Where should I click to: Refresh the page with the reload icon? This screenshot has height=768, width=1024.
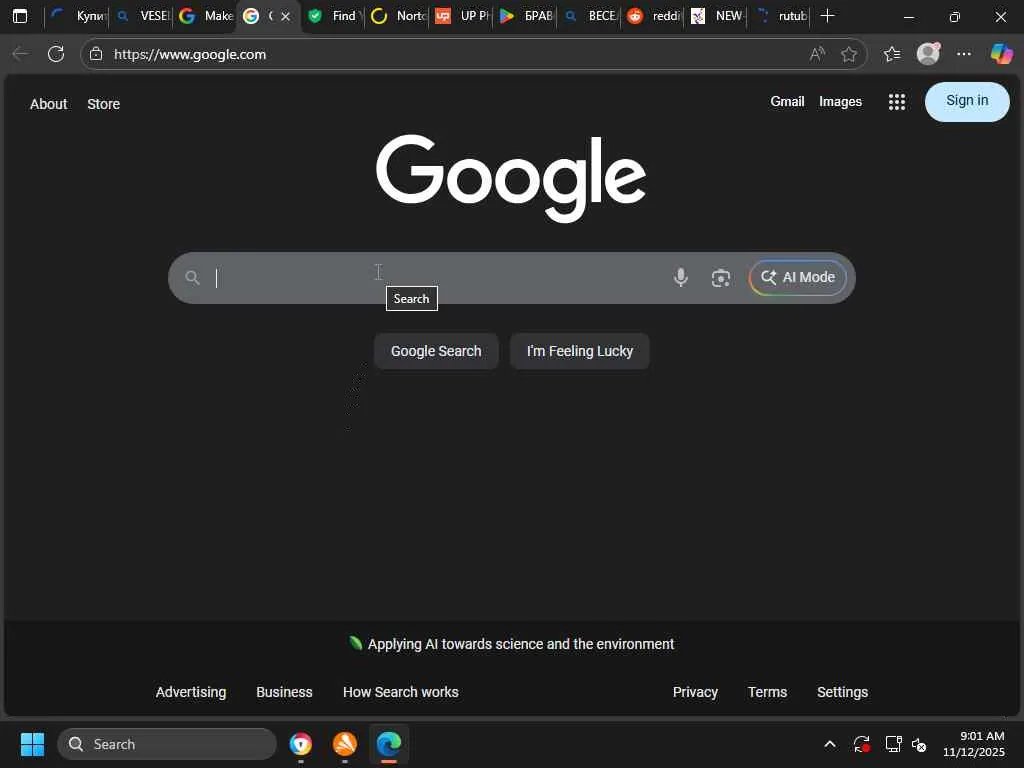[56, 54]
